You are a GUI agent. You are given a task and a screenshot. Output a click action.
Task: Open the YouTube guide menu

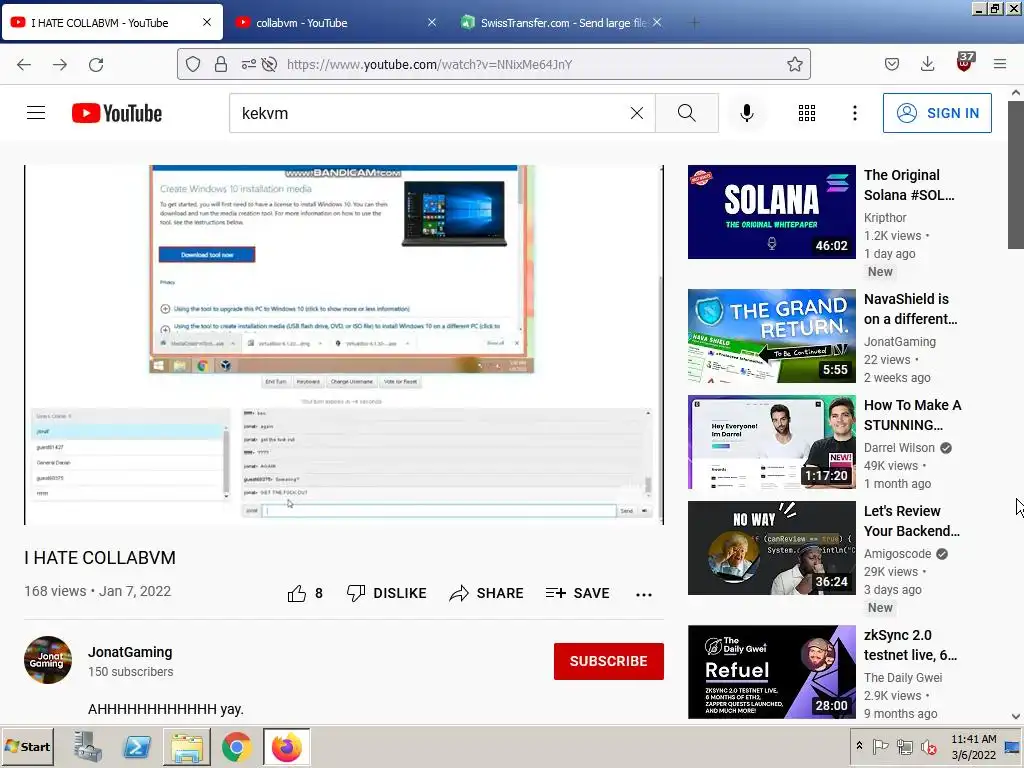36,113
